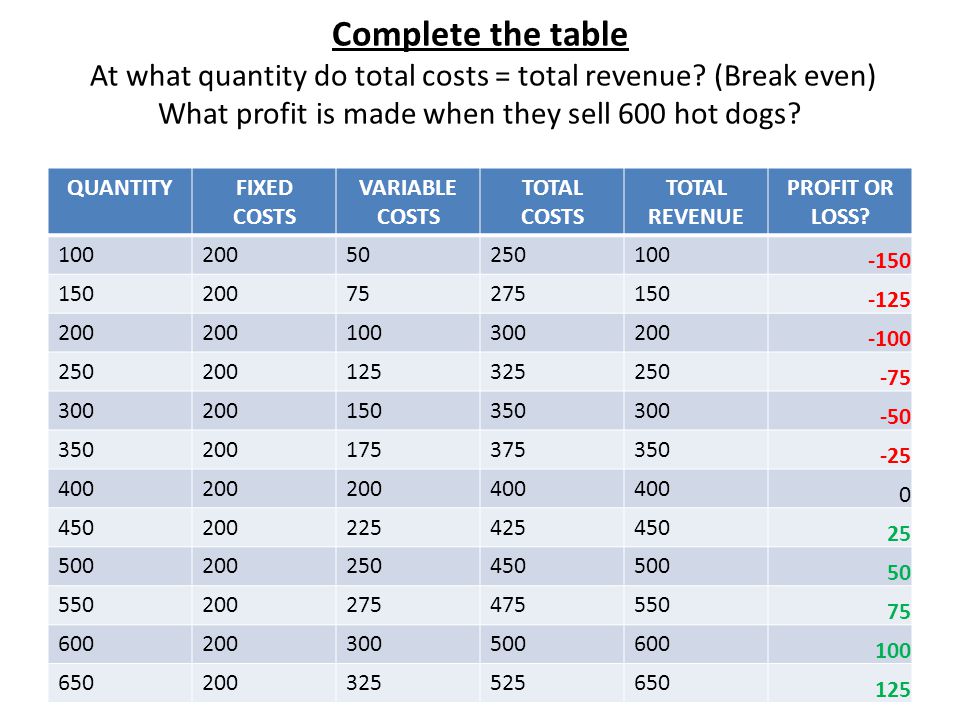Click the 'Complete the table' title

tap(479, 35)
